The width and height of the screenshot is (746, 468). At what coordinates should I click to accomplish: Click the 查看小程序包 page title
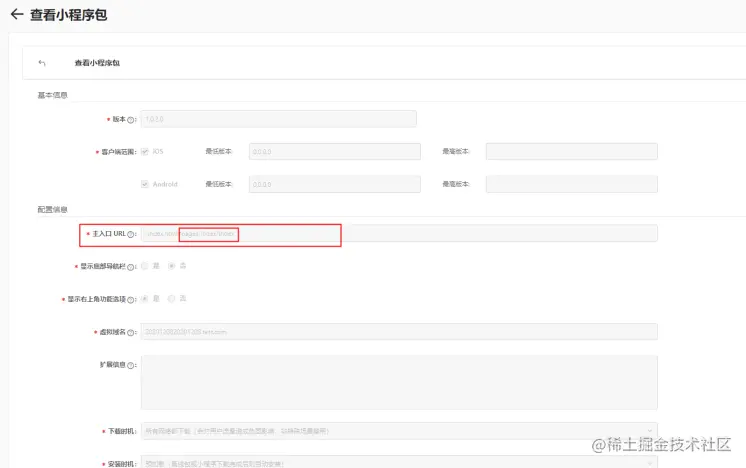(x=69, y=15)
